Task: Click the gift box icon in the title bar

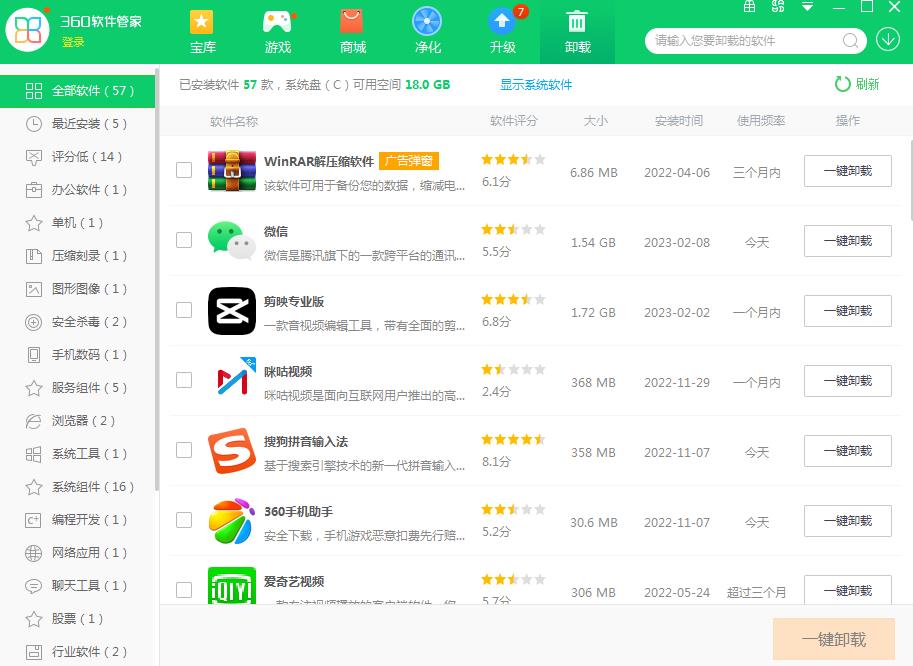Action: click(749, 7)
